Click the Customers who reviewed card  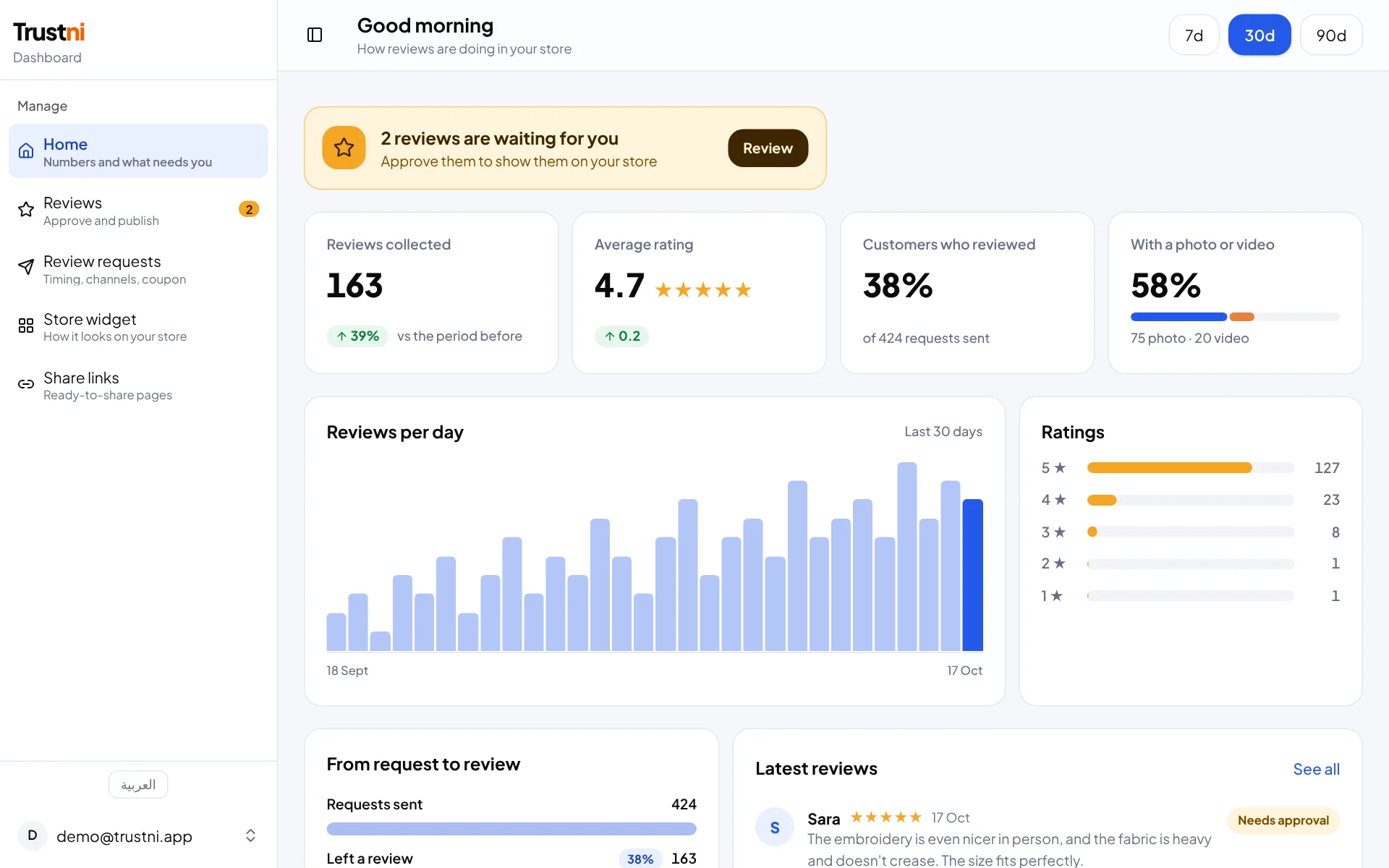(967, 293)
